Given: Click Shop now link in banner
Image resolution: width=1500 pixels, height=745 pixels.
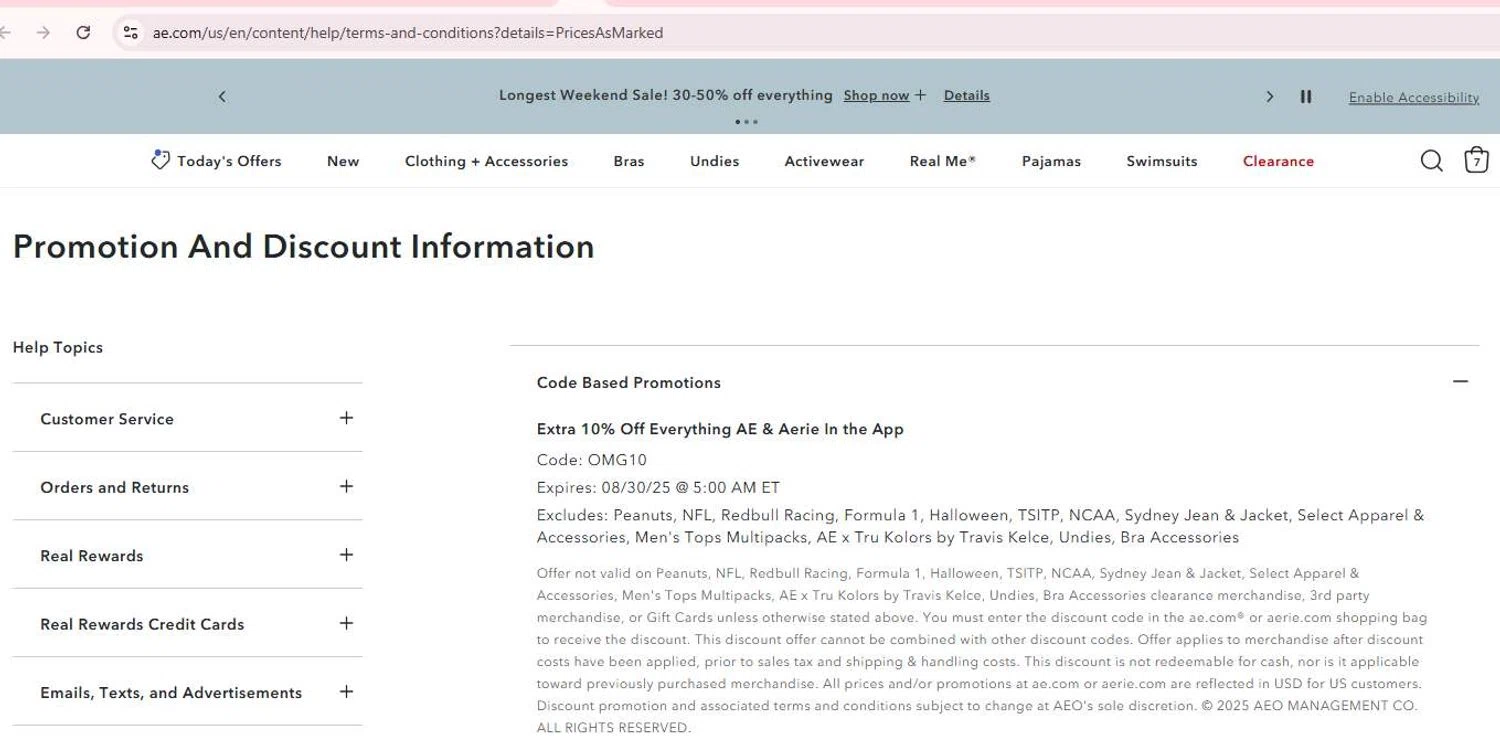Looking at the screenshot, I should (876, 96).
